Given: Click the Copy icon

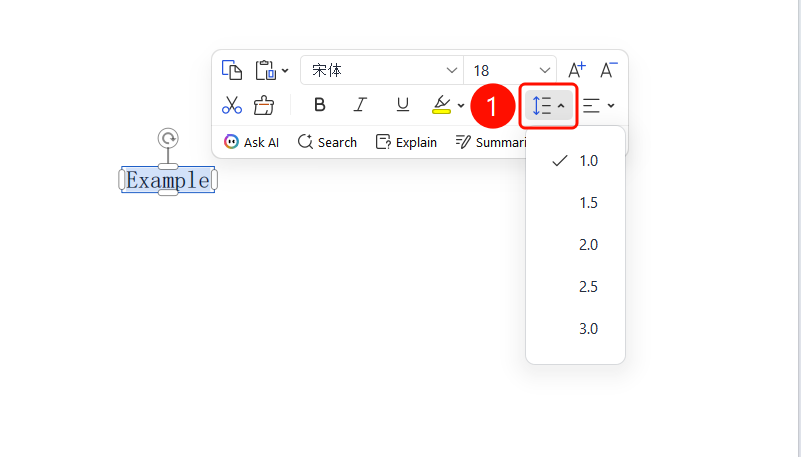Looking at the screenshot, I should 231,70.
